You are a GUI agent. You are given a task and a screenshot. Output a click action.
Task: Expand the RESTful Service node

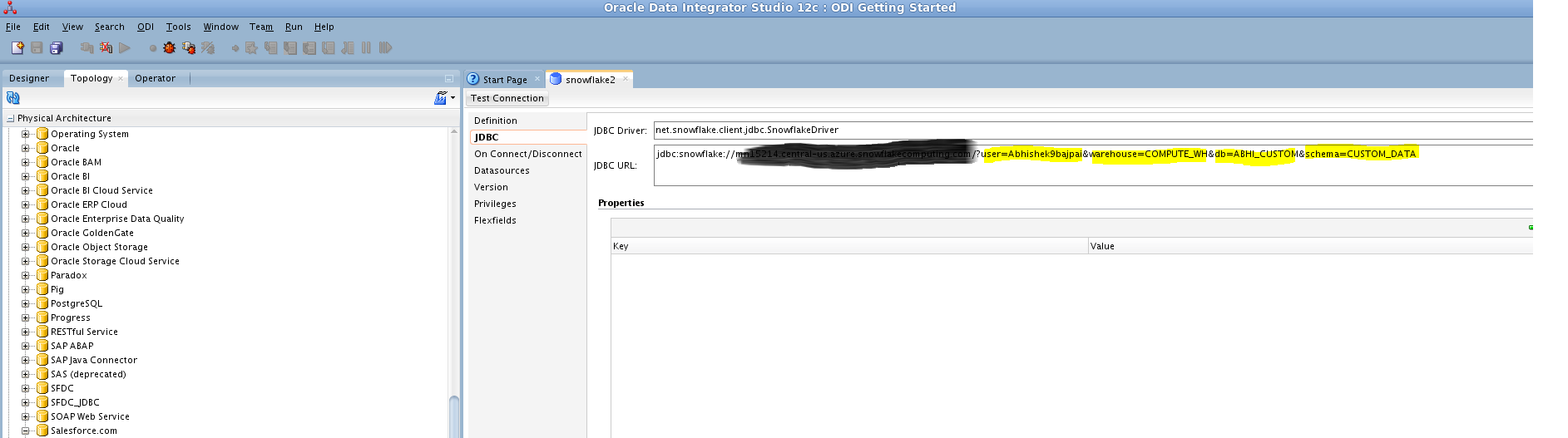(26, 332)
